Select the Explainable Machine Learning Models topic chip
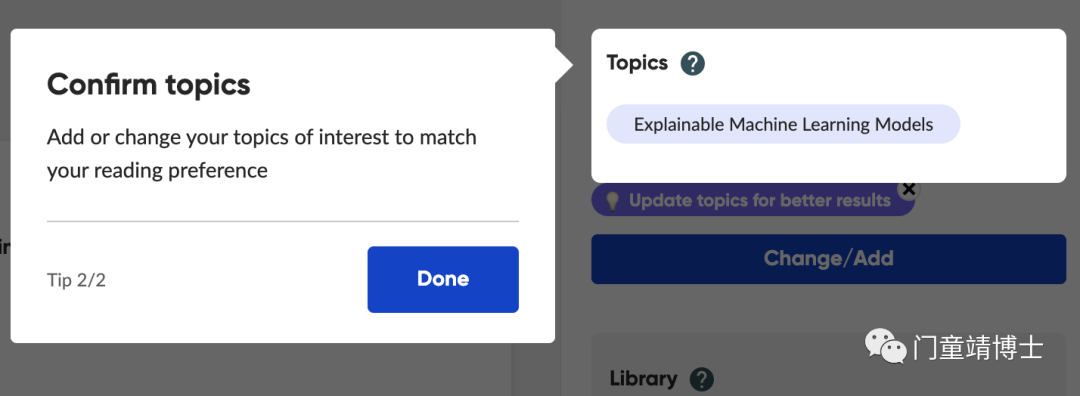Image resolution: width=1080 pixels, height=396 pixels. [783, 124]
